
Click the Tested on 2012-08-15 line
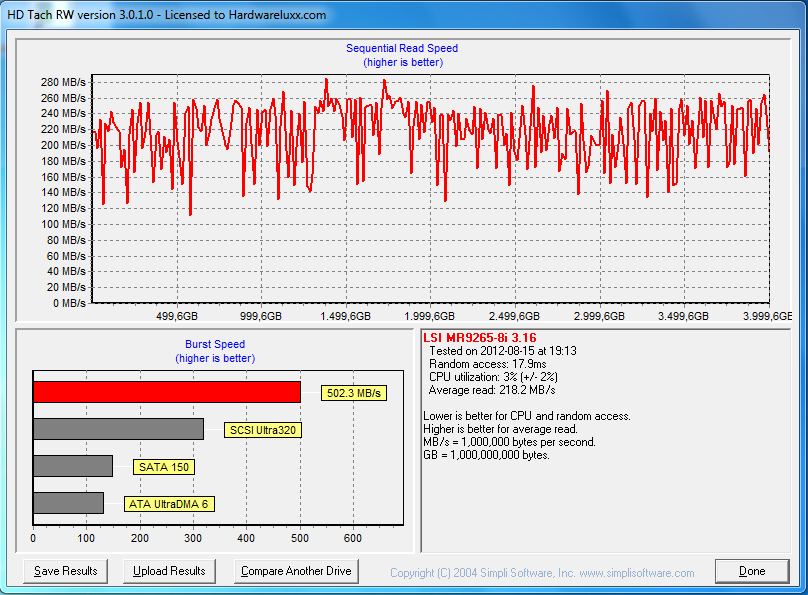503,351
